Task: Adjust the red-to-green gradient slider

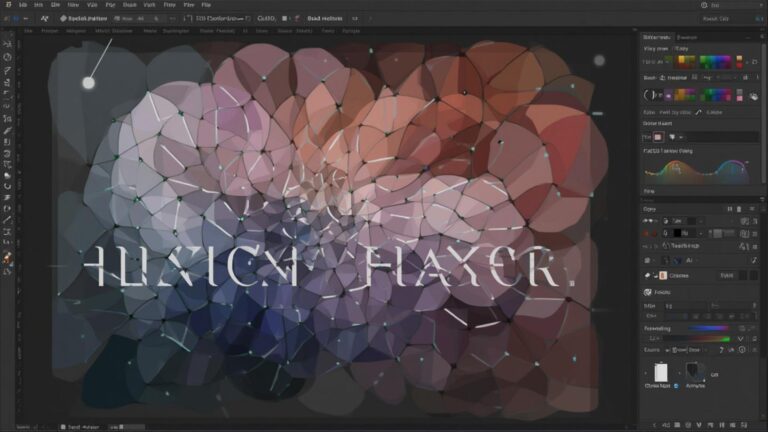Action: [697, 339]
